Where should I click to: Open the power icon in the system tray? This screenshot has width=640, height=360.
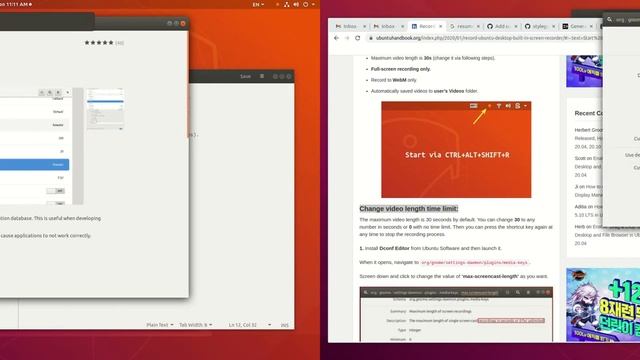click(x=305, y=4)
